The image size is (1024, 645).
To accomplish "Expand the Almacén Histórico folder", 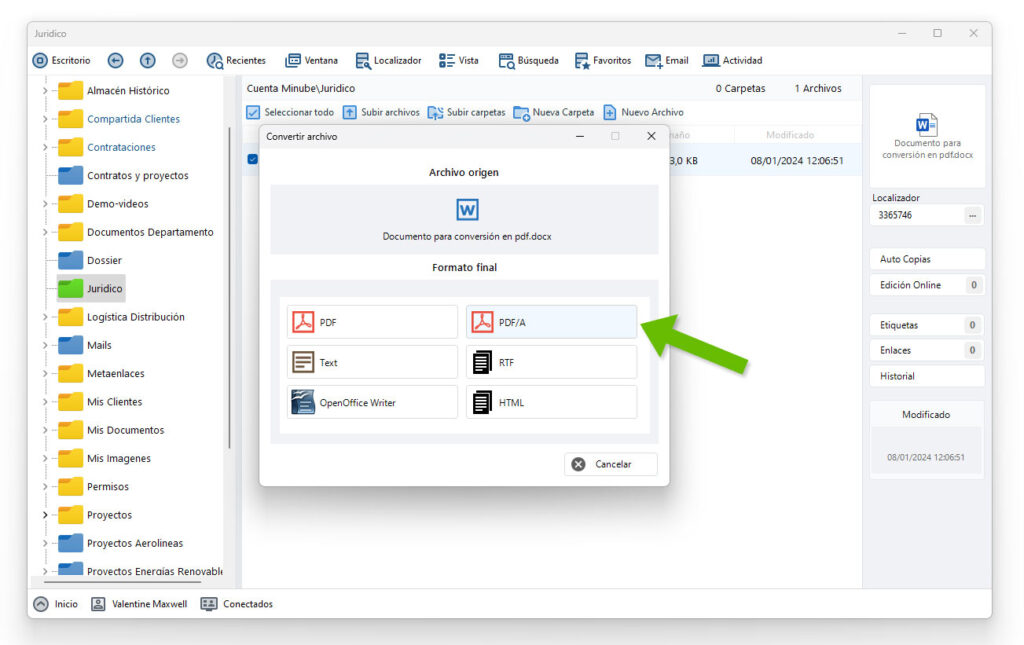I will pyautogui.click(x=45, y=91).
